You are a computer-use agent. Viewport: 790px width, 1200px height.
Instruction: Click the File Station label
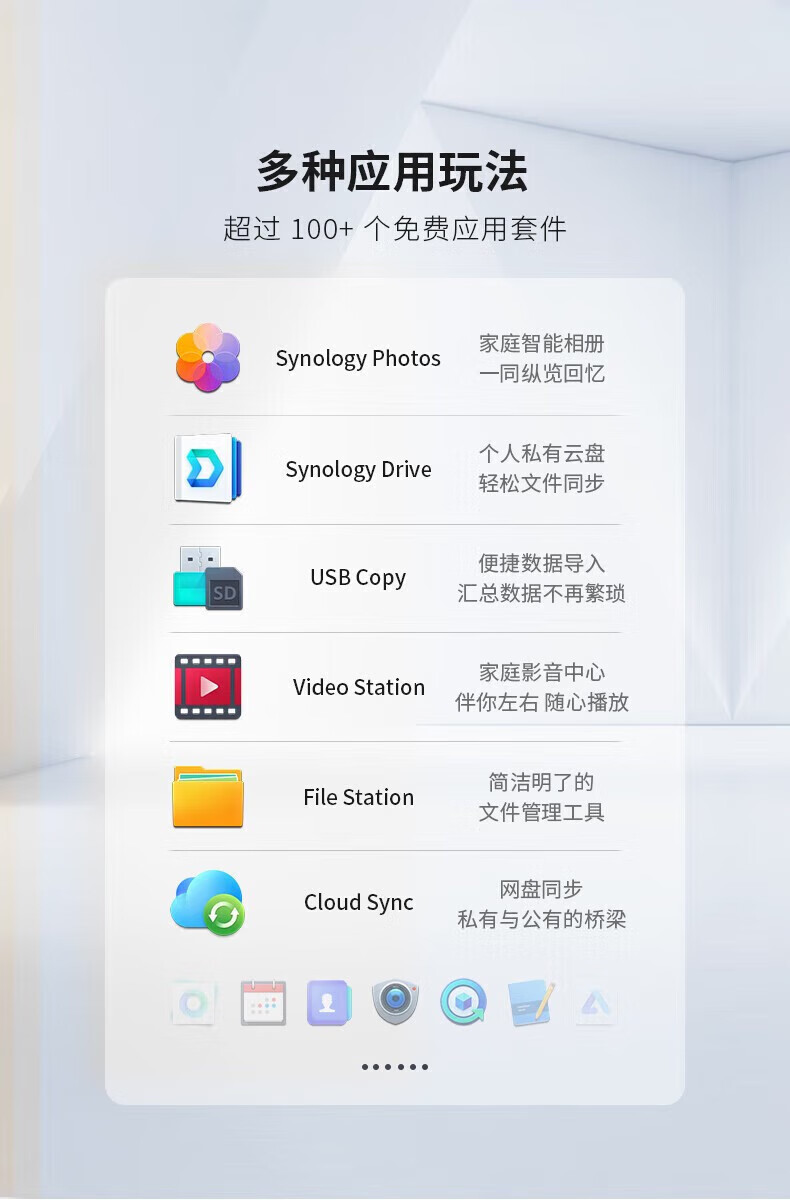point(359,797)
